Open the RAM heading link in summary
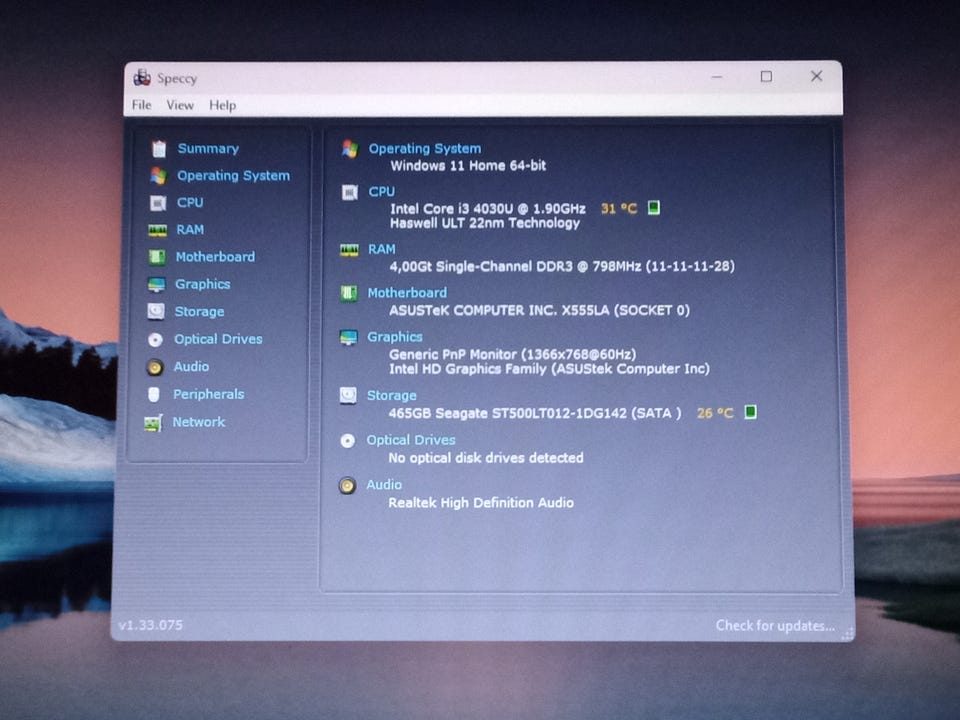The width and height of the screenshot is (960, 720). [x=381, y=249]
